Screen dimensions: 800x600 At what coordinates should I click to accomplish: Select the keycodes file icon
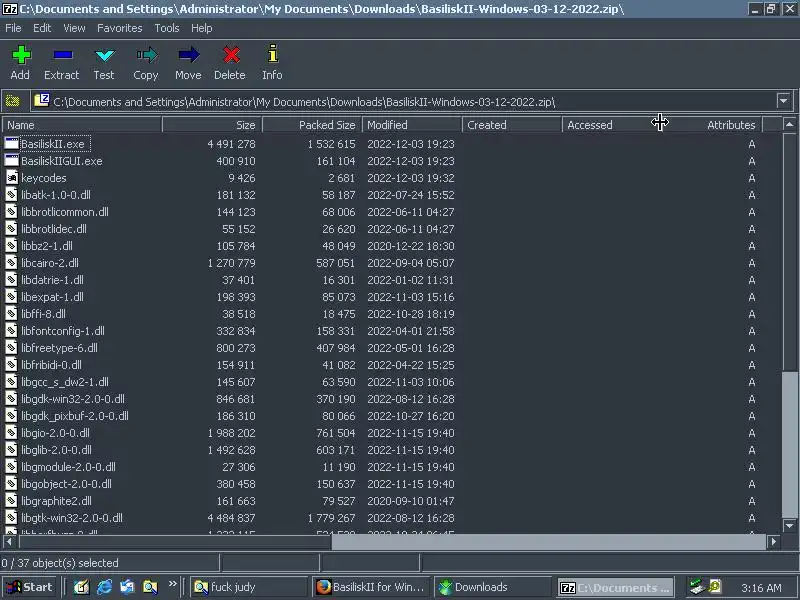11,178
